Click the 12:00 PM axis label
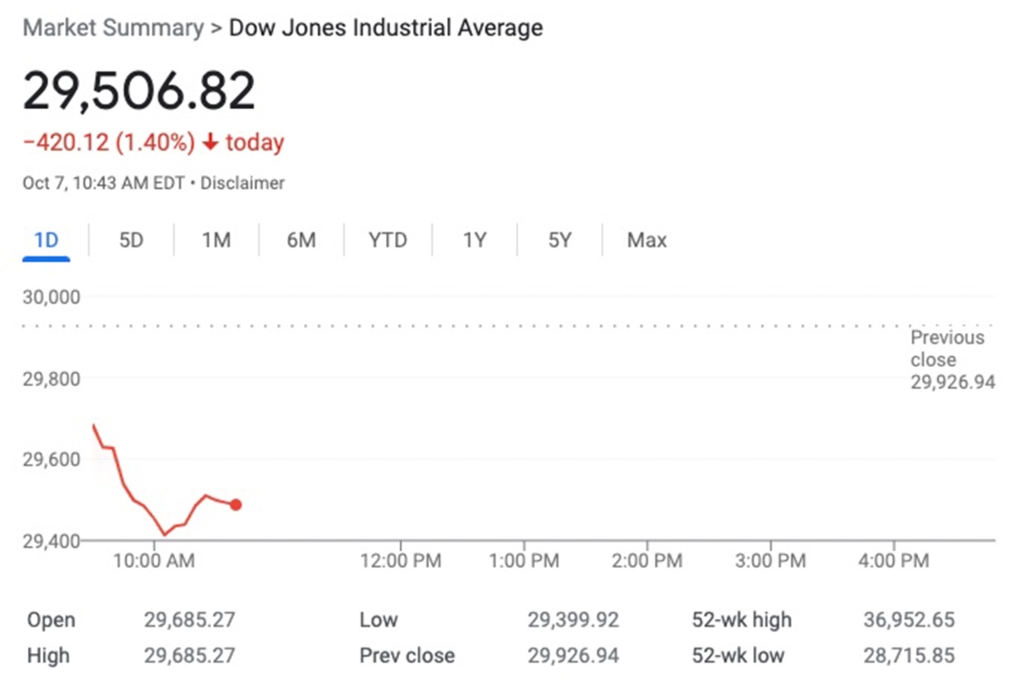 coord(400,561)
